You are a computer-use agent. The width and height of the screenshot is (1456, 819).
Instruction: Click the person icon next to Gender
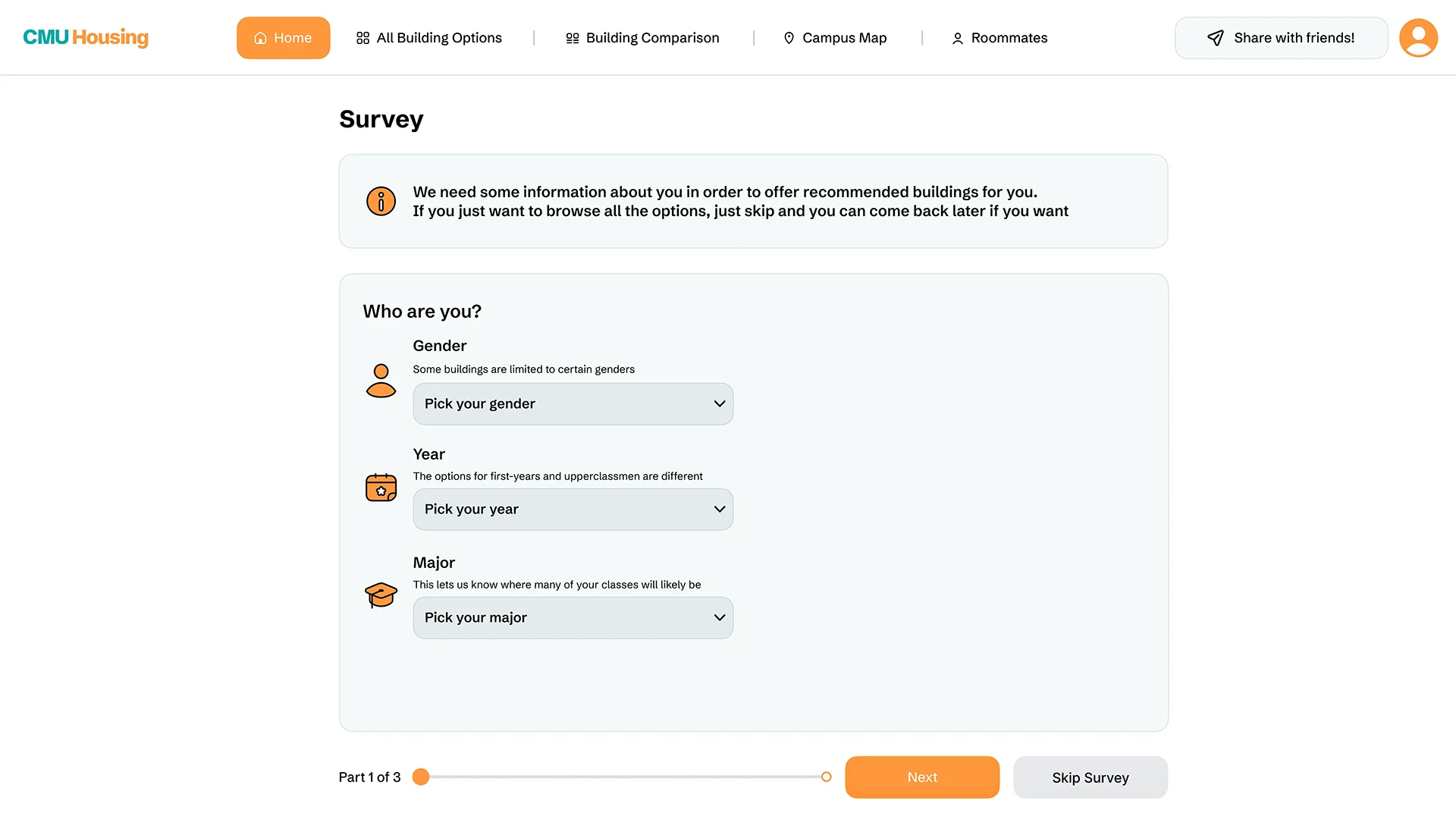(381, 381)
